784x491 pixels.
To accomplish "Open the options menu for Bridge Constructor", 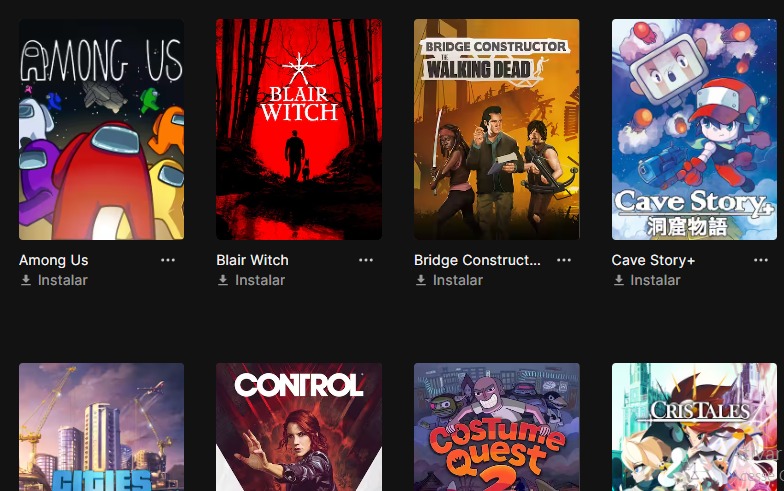I will [564, 260].
